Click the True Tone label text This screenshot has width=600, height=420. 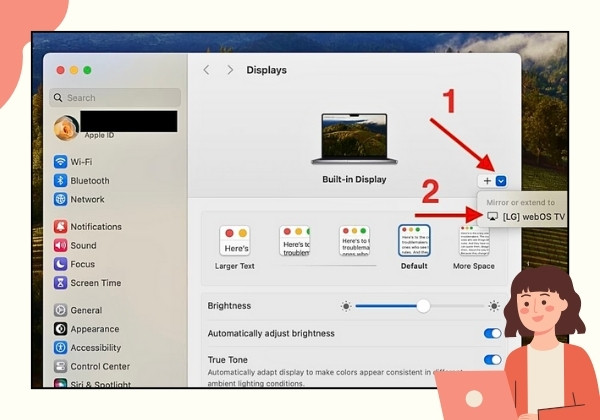click(228, 360)
